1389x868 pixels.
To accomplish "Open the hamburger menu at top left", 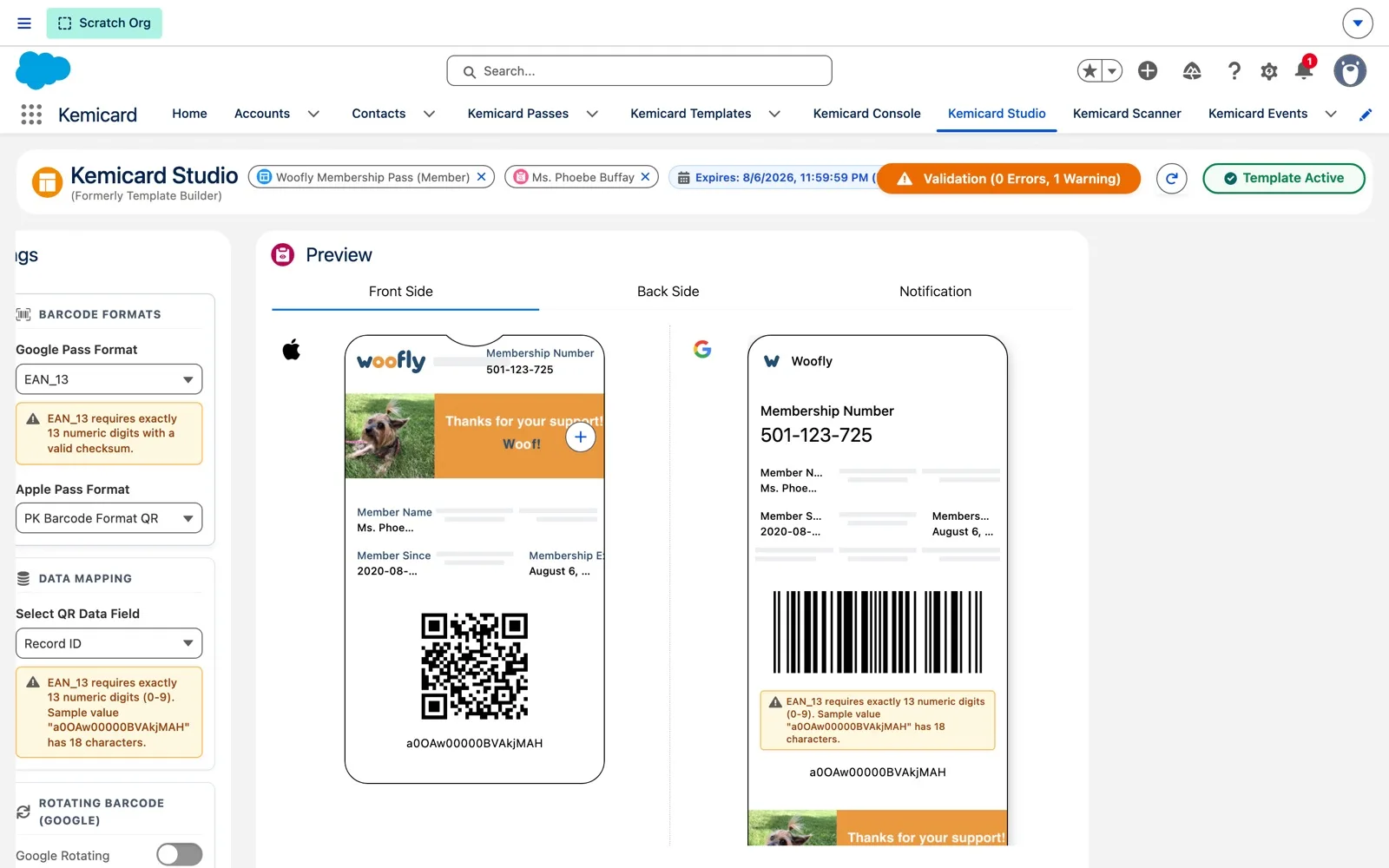I will click(24, 23).
